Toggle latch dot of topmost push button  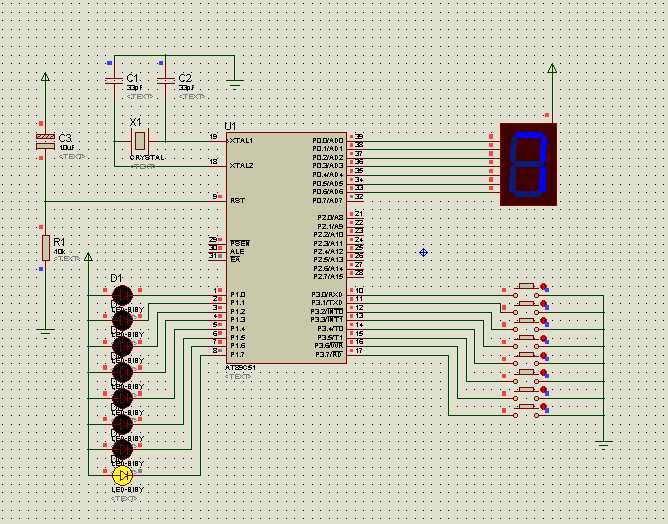(x=543, y=286)
